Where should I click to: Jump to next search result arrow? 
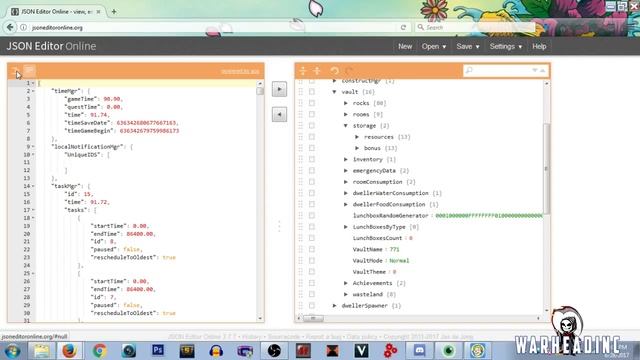point(535,71)
